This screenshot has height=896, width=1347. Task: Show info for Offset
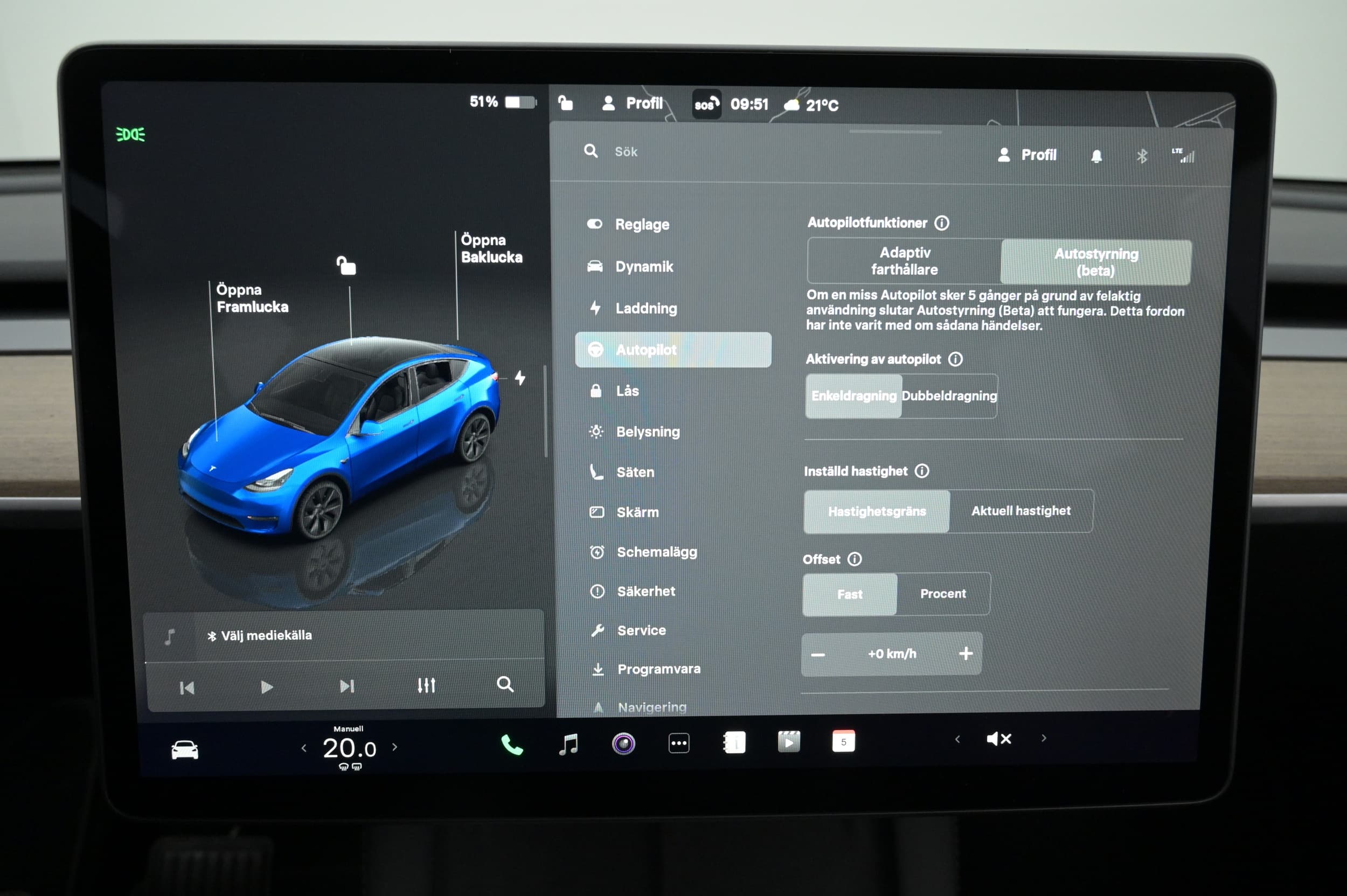tap(855, 559)
